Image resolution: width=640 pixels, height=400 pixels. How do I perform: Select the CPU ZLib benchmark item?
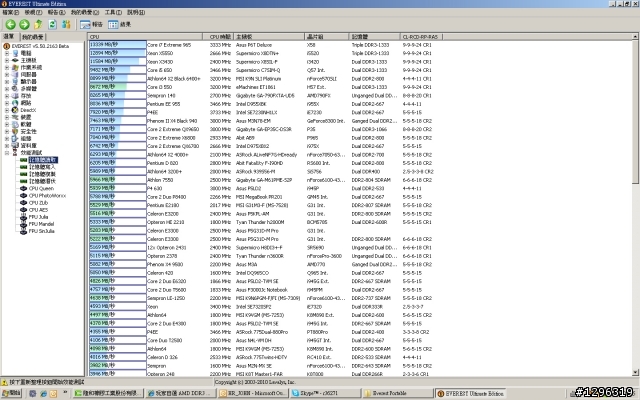[38, 203]
